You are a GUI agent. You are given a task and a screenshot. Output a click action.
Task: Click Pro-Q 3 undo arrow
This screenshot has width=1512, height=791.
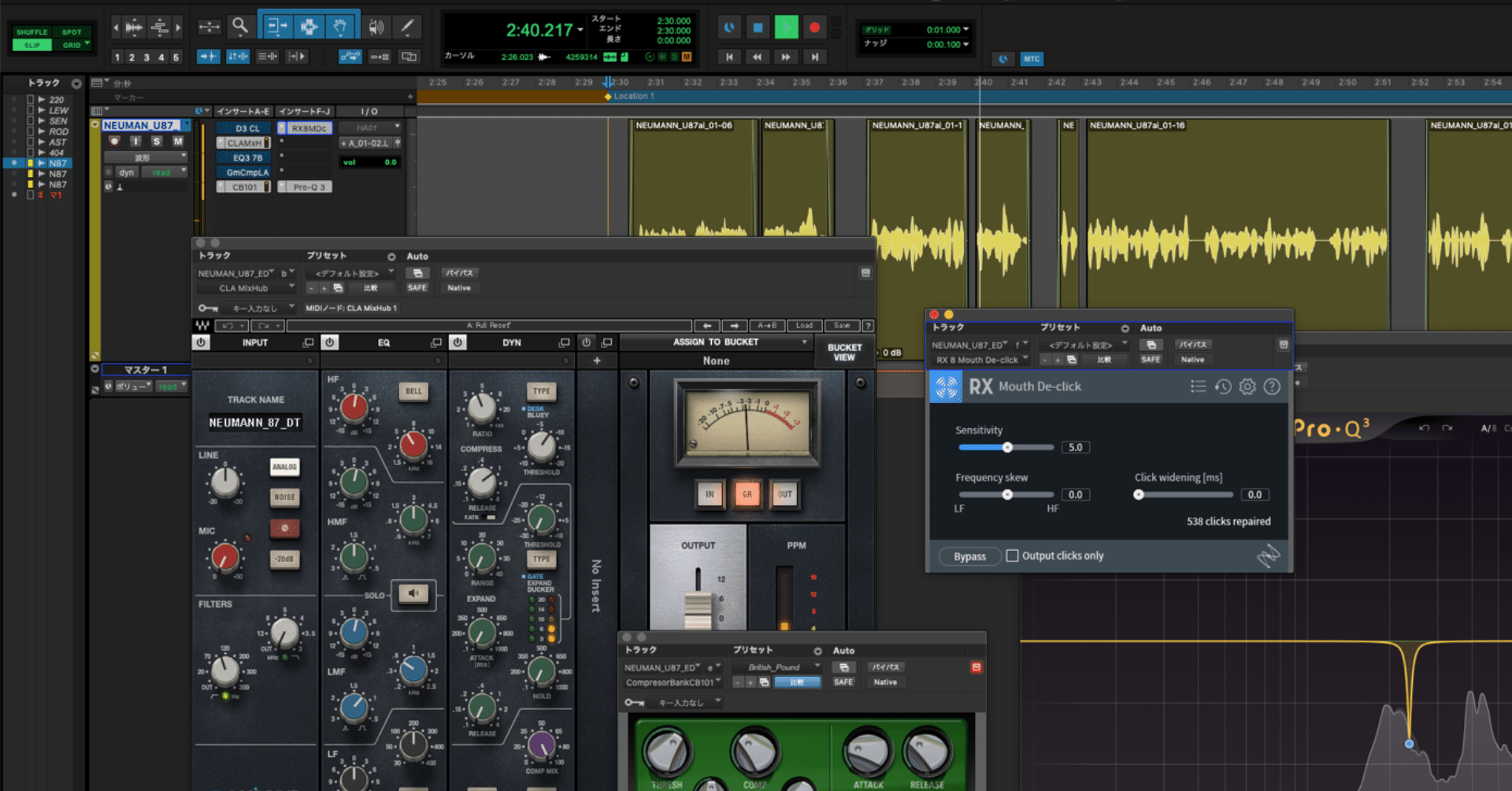coord(1424,428)
